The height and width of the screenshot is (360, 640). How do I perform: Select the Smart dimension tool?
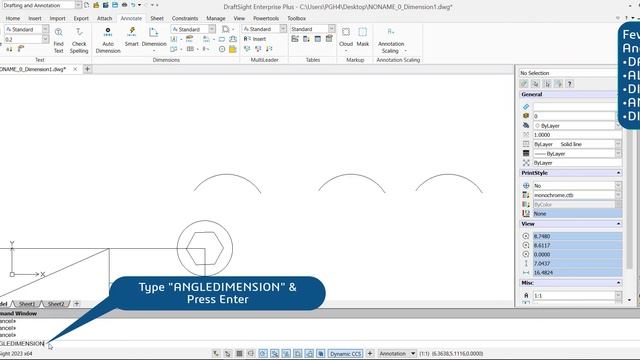tap(131, 37)
